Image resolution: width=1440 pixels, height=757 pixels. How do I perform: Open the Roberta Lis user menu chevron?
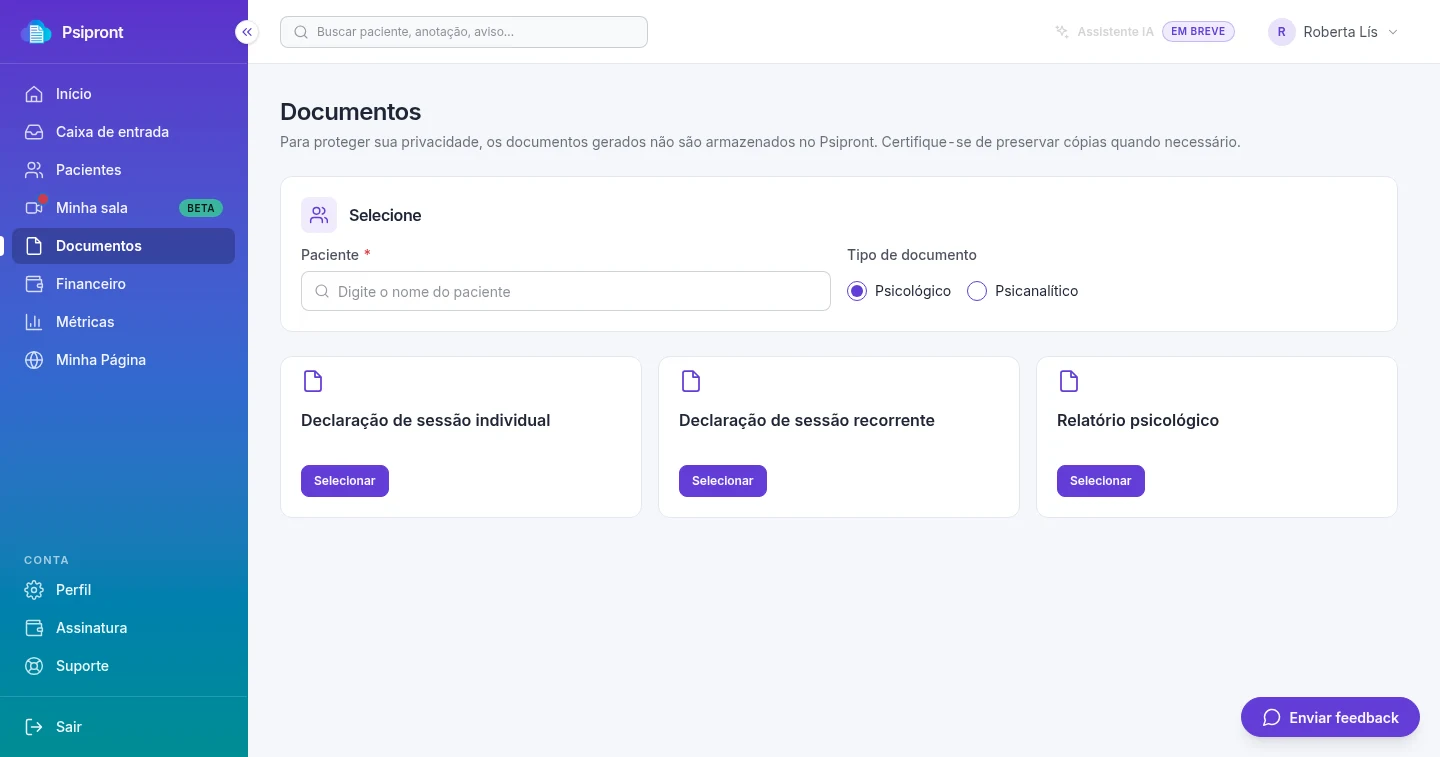(1393, 32)
